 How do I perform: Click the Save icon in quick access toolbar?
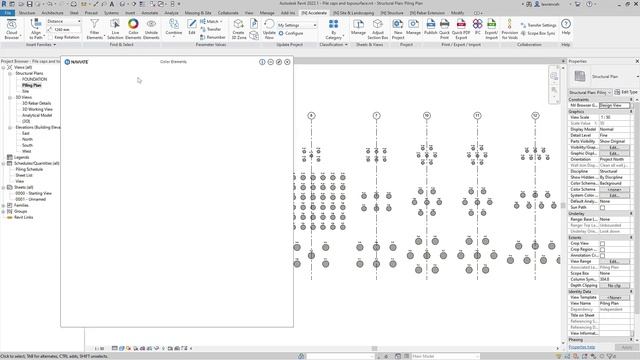click(x=29, y=4)
